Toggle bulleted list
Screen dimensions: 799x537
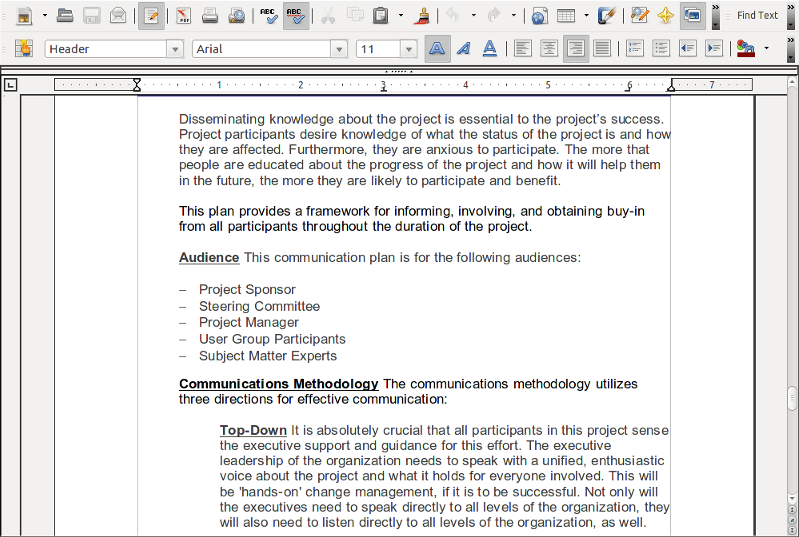(661, 49)
